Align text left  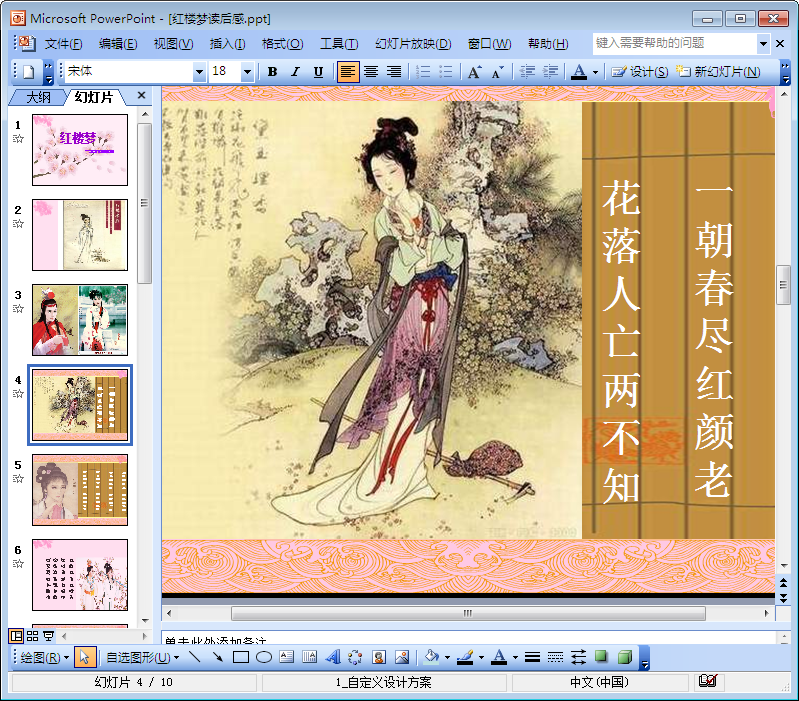pyautogui.click(x=348, y=72)
